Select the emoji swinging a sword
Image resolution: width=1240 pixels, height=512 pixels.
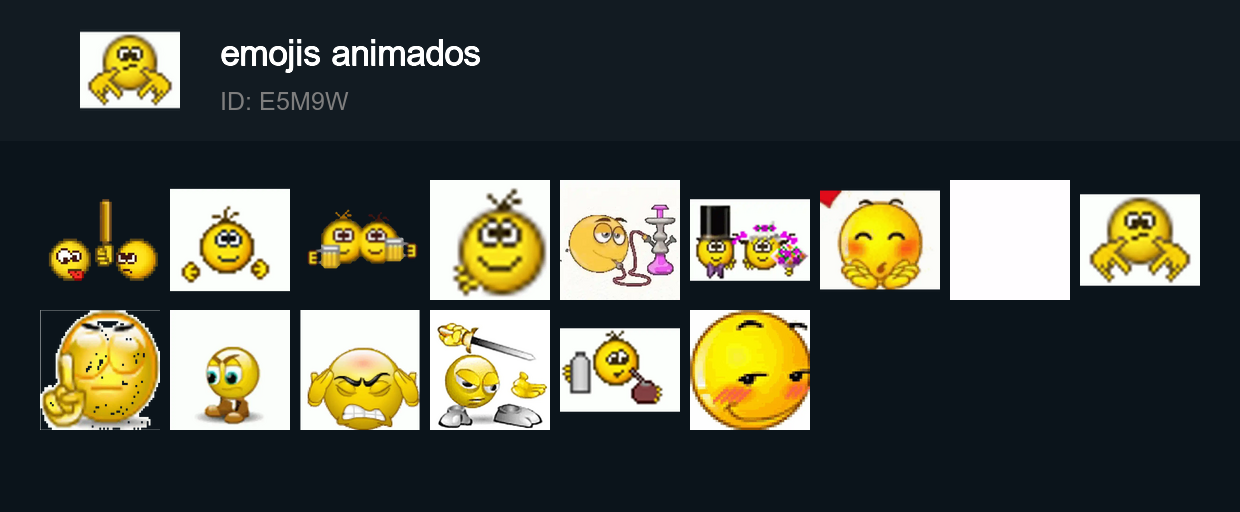coord(490,370)
